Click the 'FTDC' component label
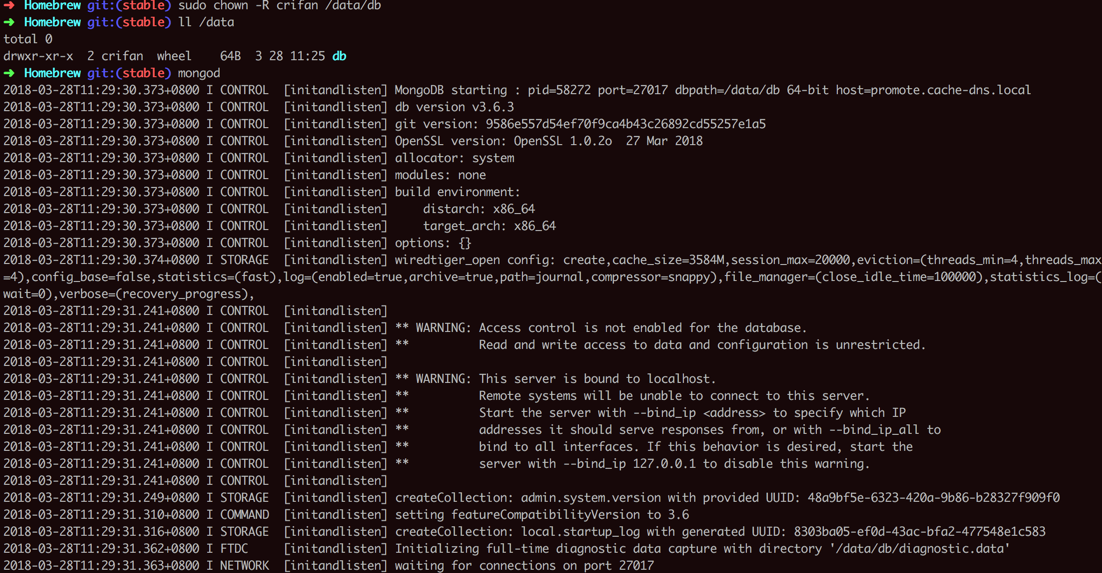The width and height of the screenshot is (1102, 573). (234, 548)
